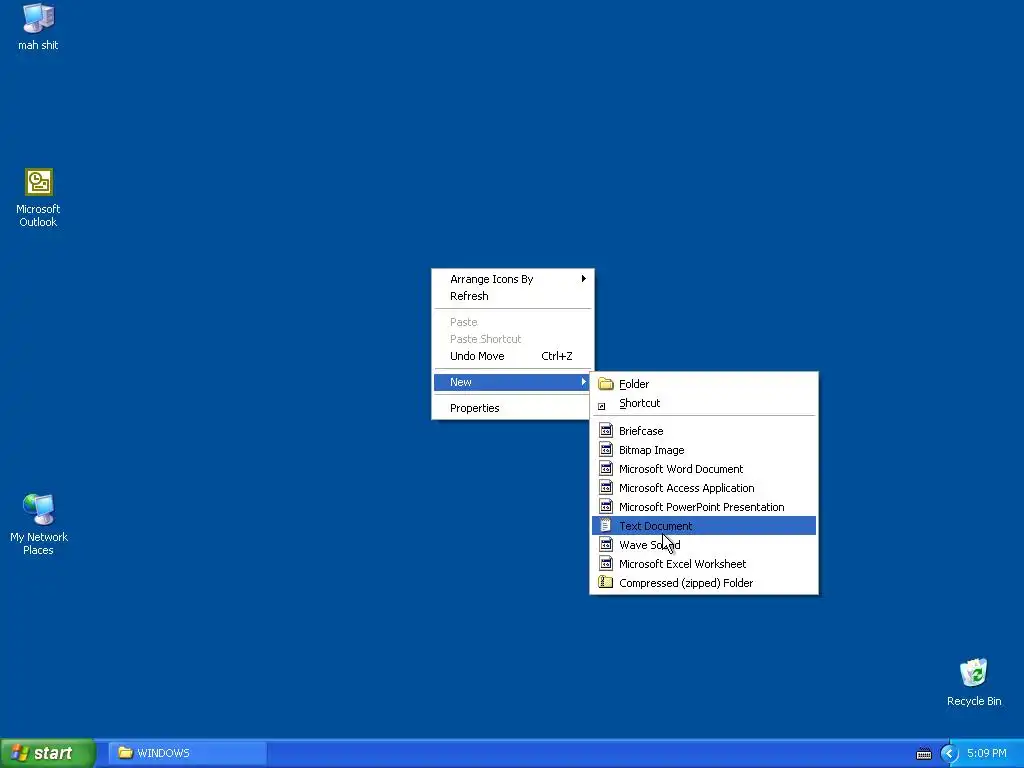Screen dimensions: 1024x768
Task: Click the Windows flag logo on Start
Action: [x=20, y=753]
